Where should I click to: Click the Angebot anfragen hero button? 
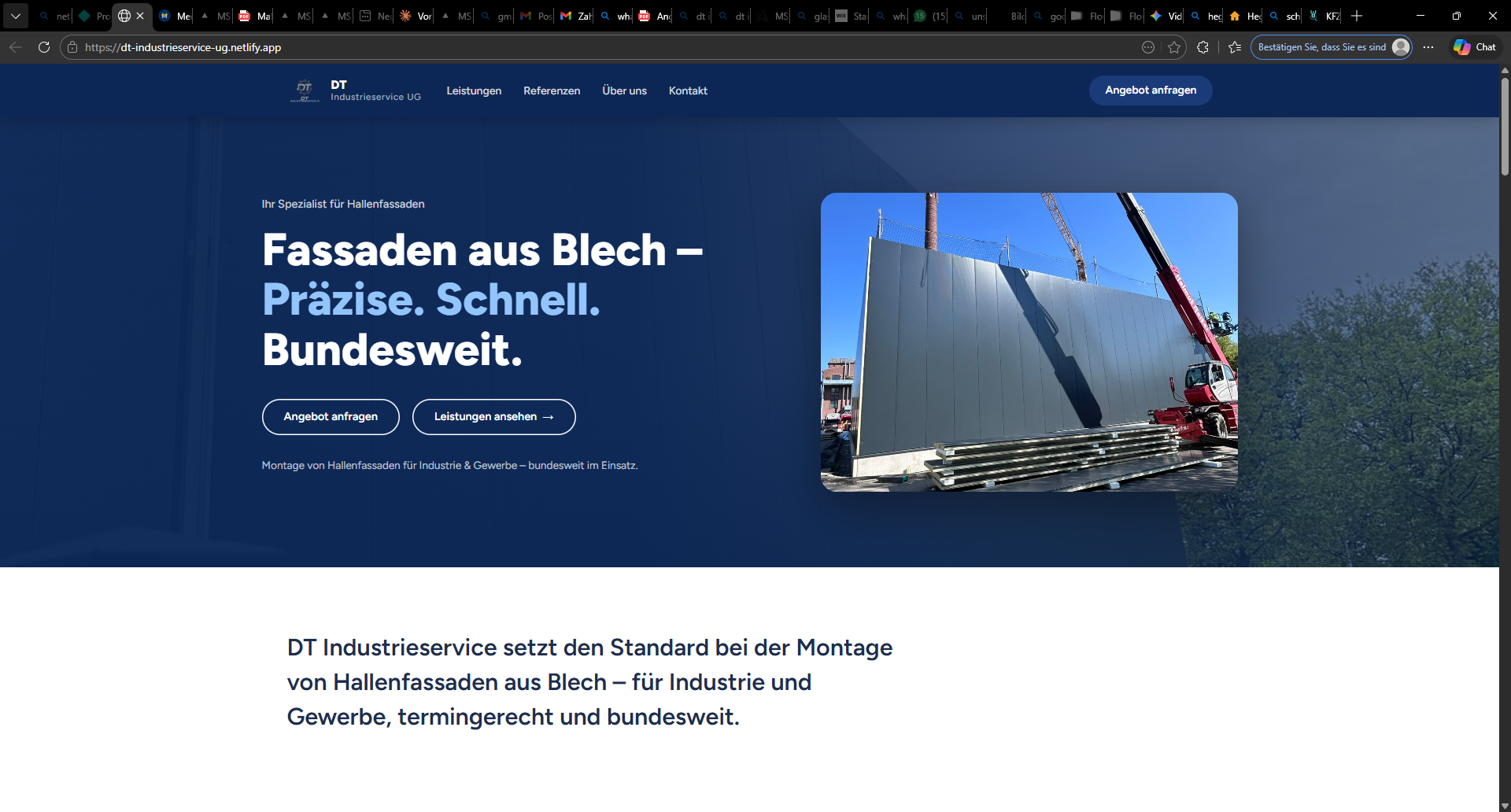pos(330,416)
